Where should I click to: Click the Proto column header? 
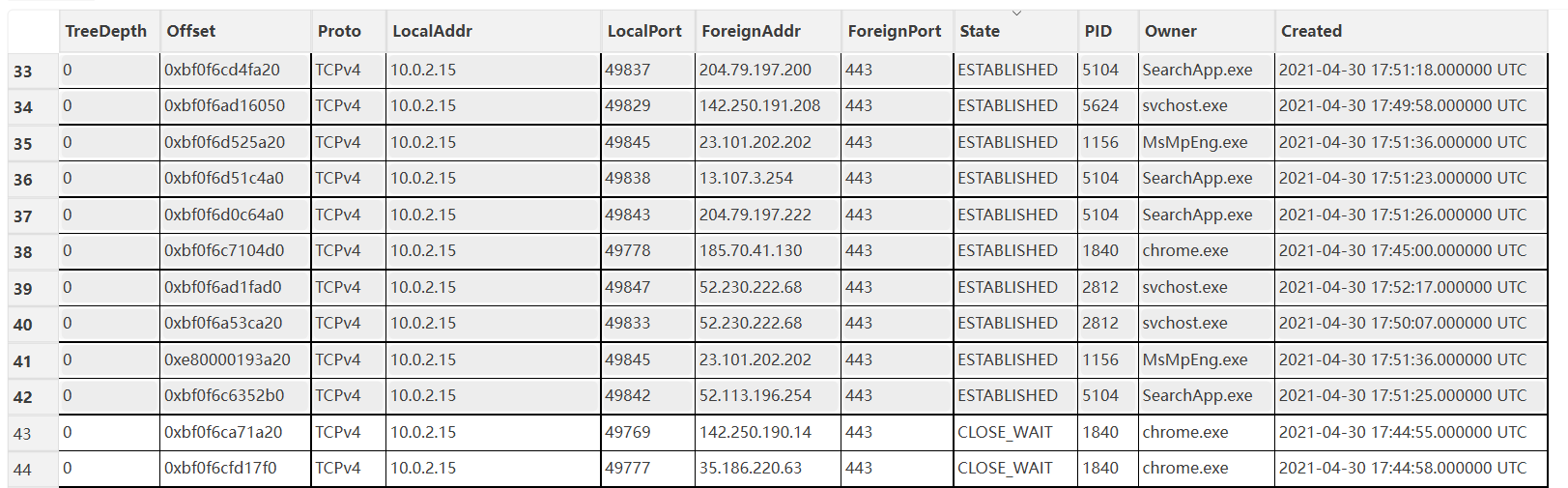click(339, 31)
